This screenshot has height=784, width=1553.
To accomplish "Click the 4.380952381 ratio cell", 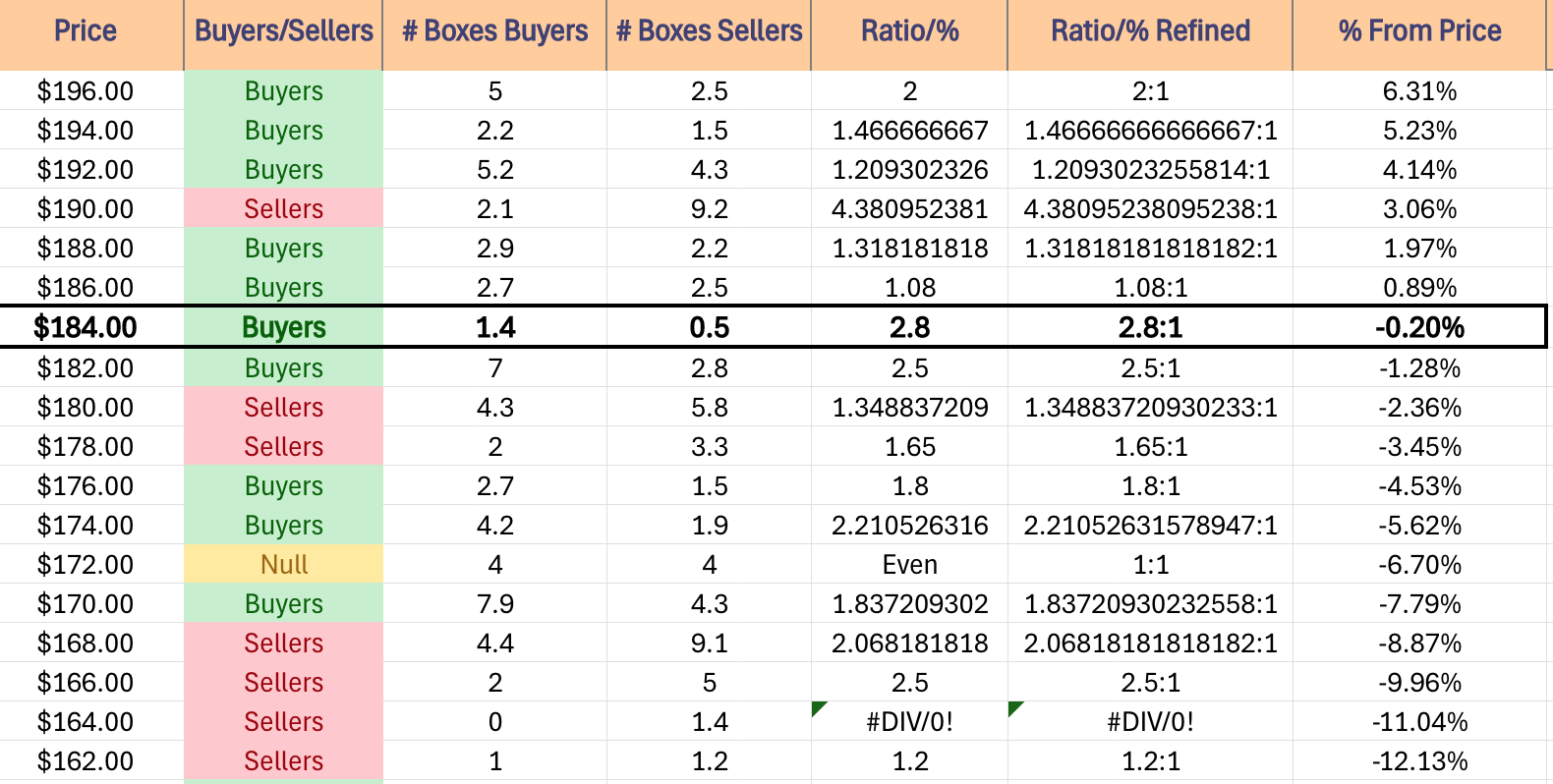I will click(x=909, y=209).
